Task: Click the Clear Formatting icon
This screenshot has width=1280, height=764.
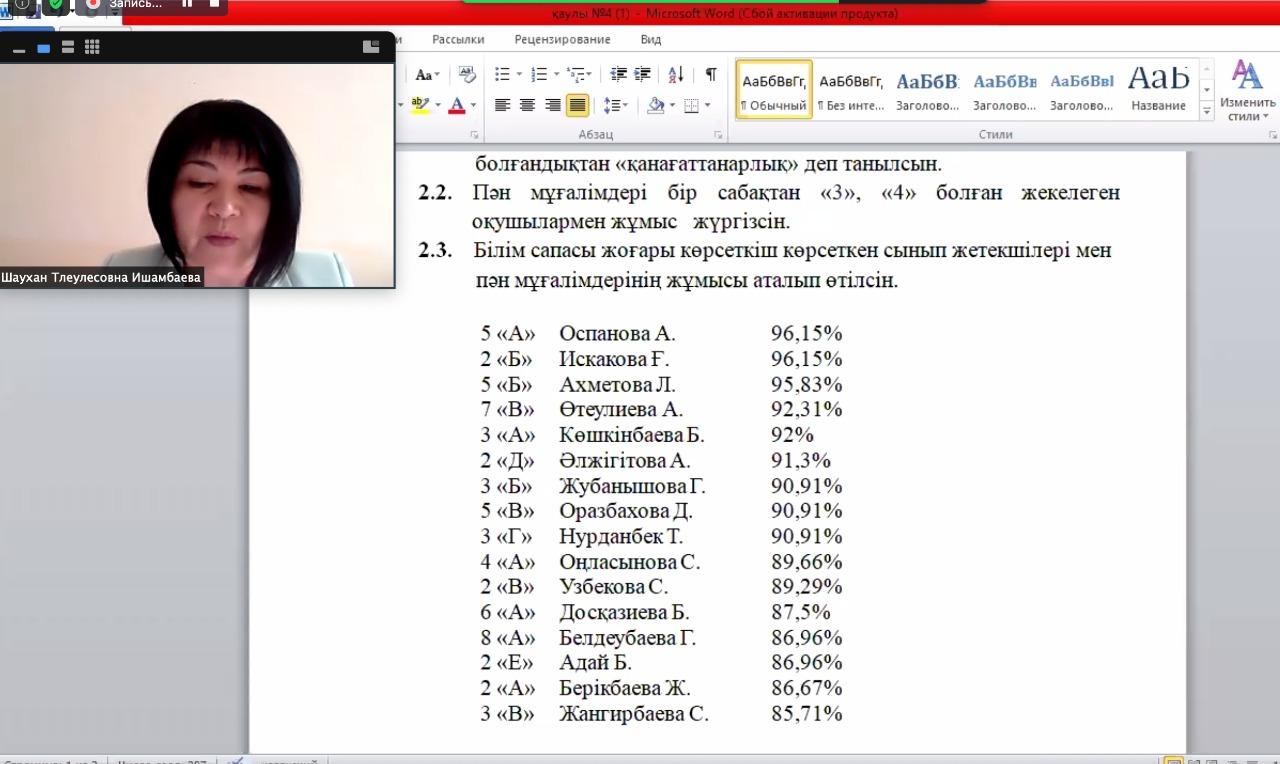Action: [x=467, y=75]
